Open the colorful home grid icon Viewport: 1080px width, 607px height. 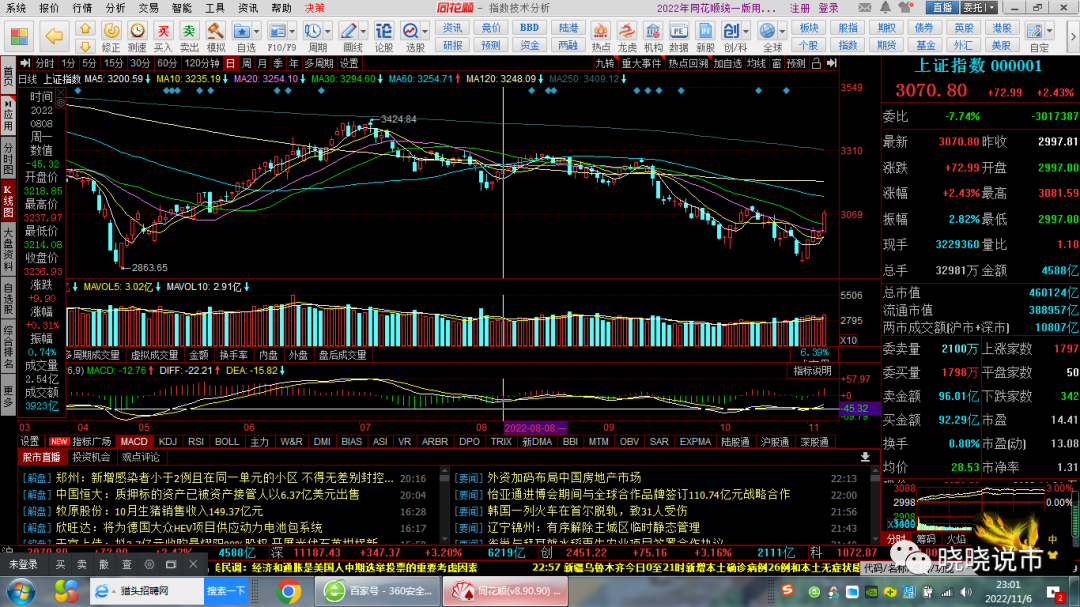tap(19, 36)
